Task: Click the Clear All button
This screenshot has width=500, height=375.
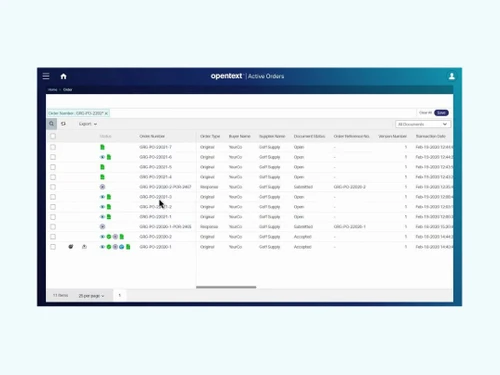Action: coord(425,113)
